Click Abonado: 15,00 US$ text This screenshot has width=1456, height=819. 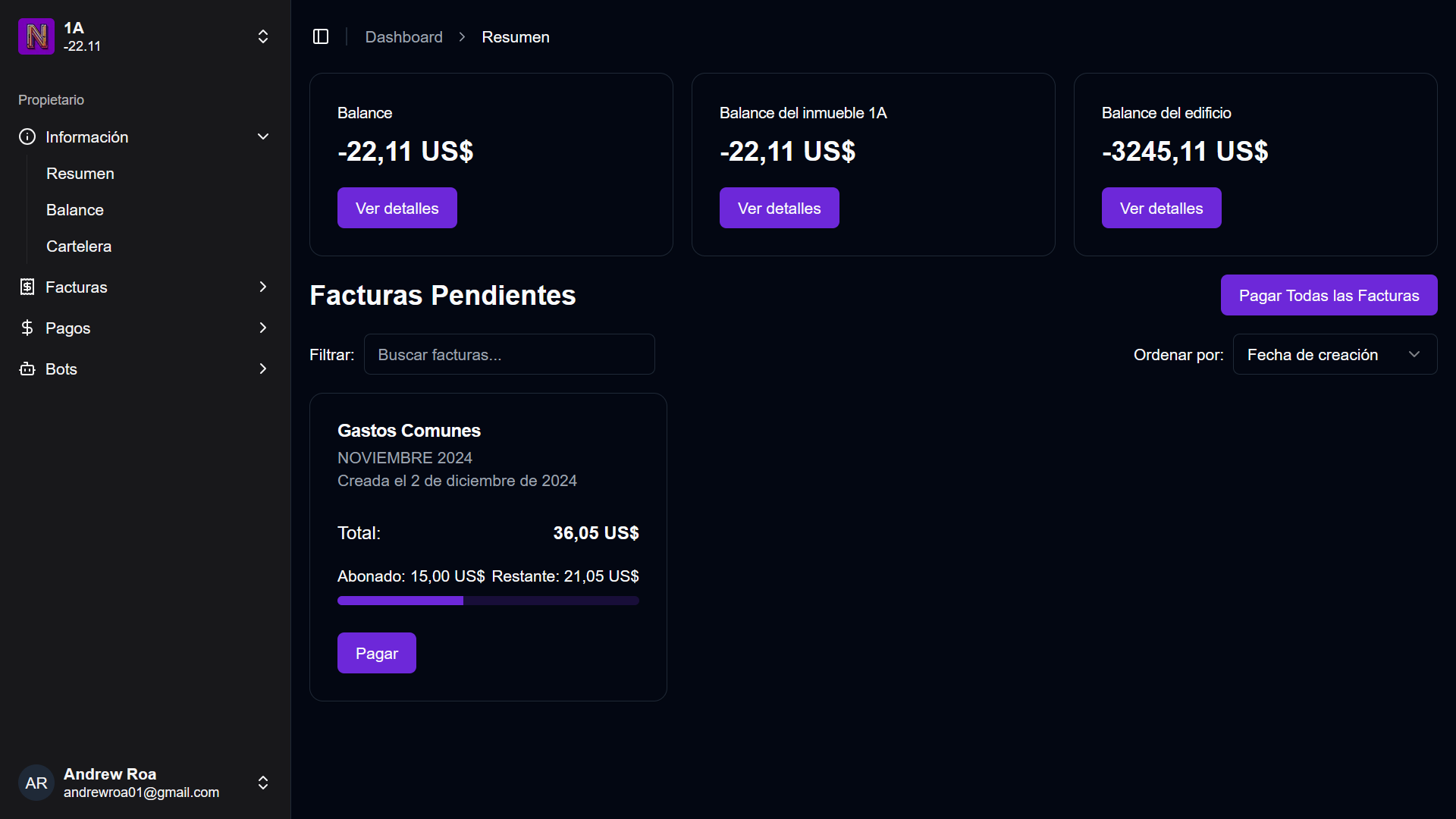coord(411,576)
